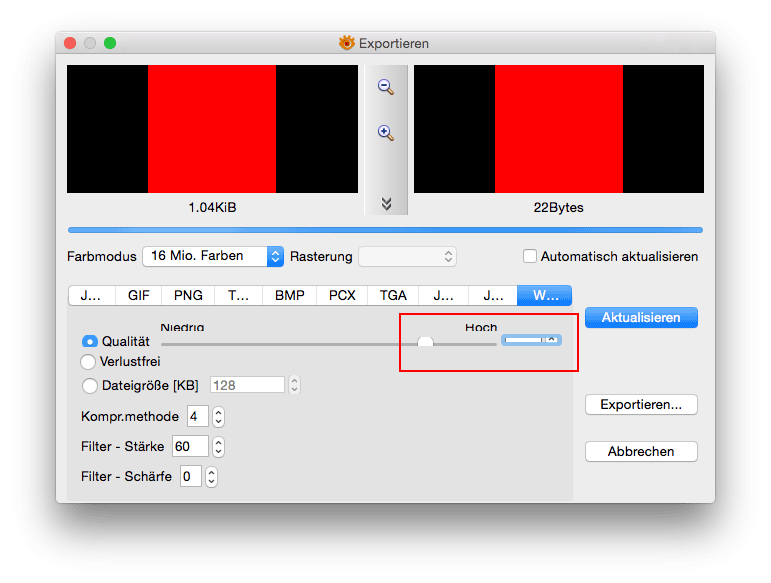
Task: Switch to the first J... tab
Action: coord(91,295)
